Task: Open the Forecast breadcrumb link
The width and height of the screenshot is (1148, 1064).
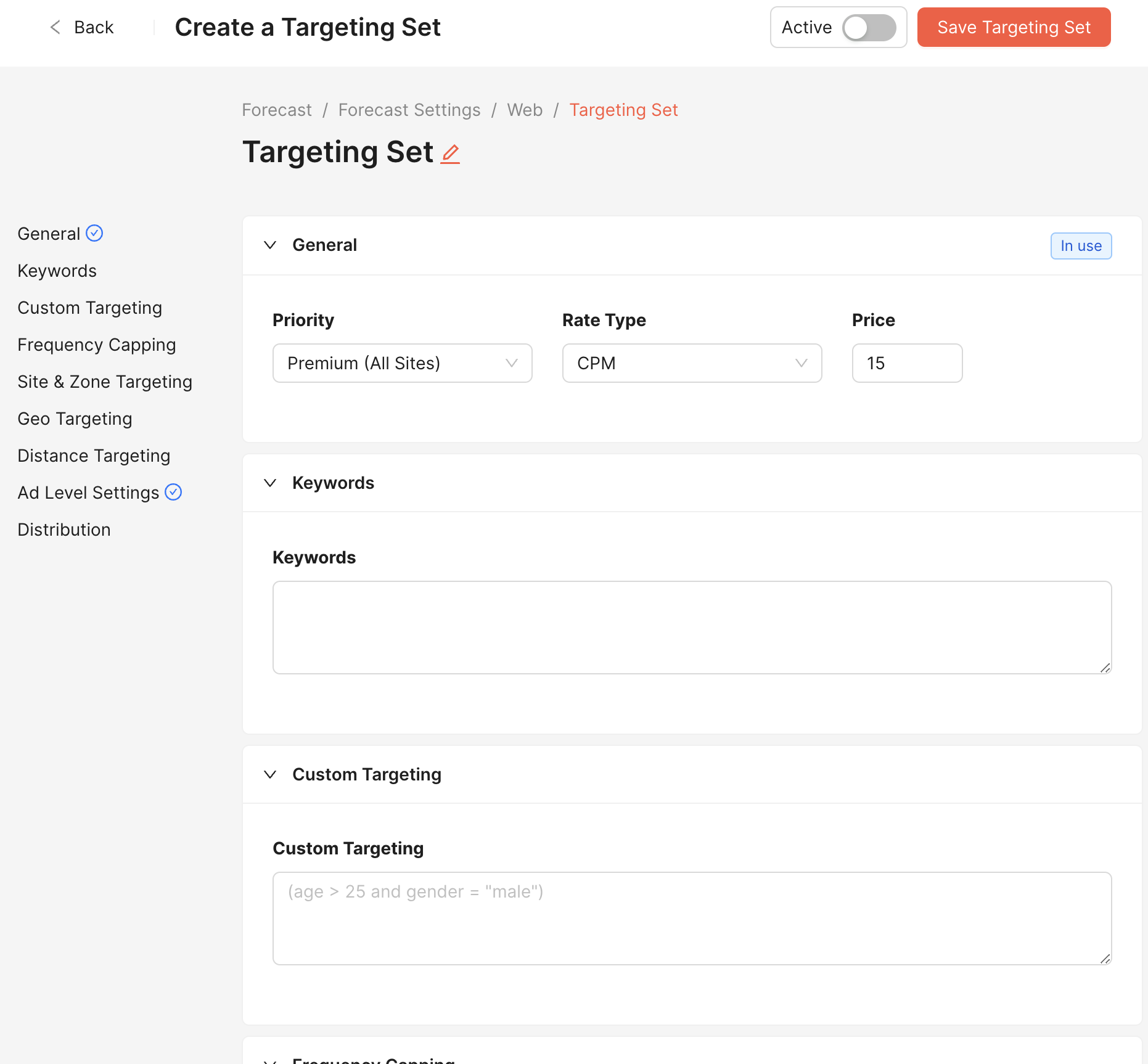Action: point(277,110)
